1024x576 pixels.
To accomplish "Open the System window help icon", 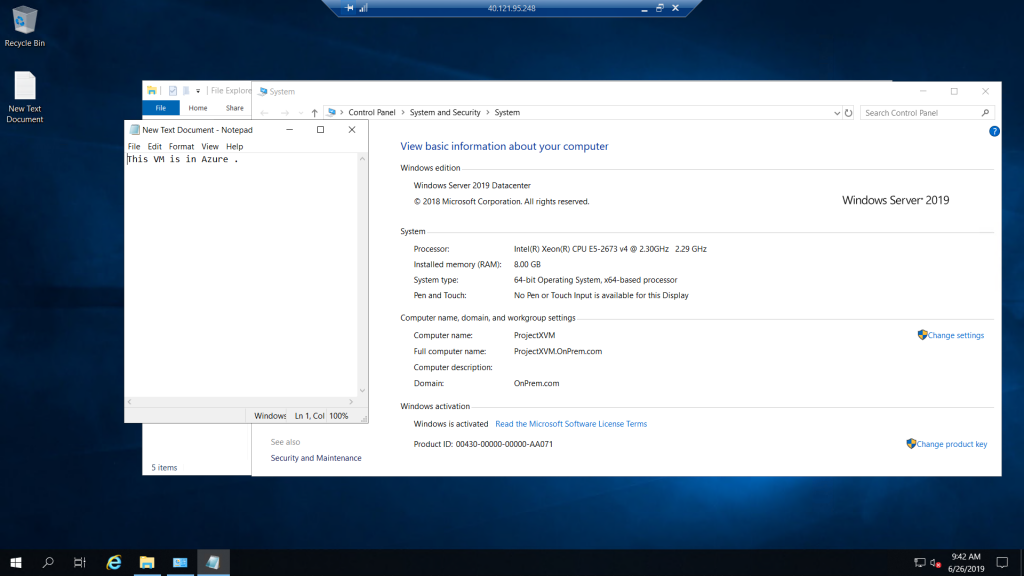I will pyautogui.click(x=994, y=131).
